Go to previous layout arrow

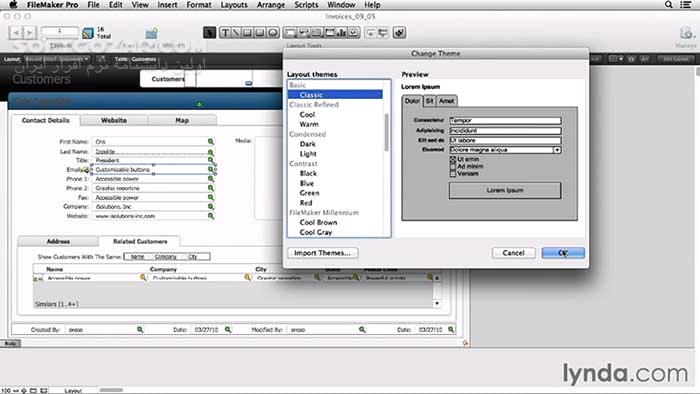[16, 33]
